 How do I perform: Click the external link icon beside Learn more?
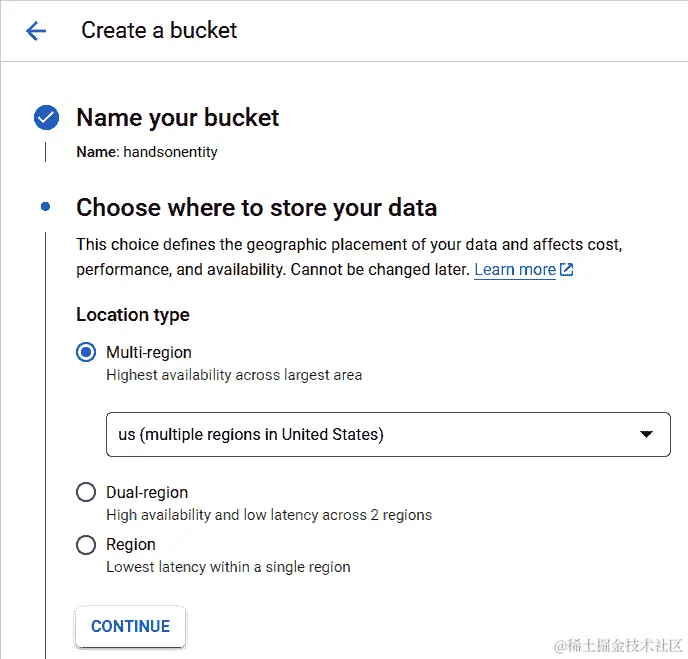567,270
